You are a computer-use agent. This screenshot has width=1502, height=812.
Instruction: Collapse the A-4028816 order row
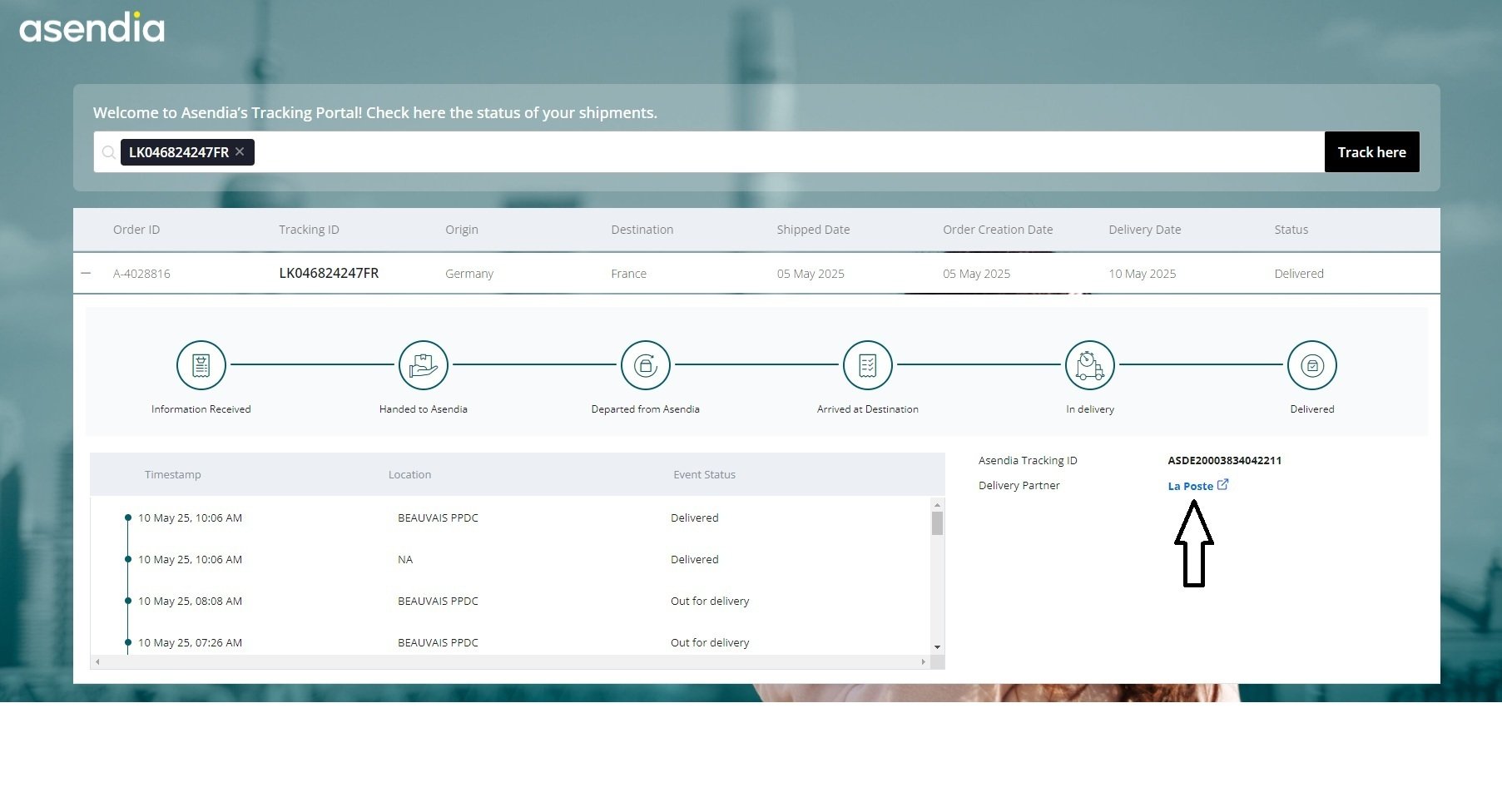coord(86,274)
